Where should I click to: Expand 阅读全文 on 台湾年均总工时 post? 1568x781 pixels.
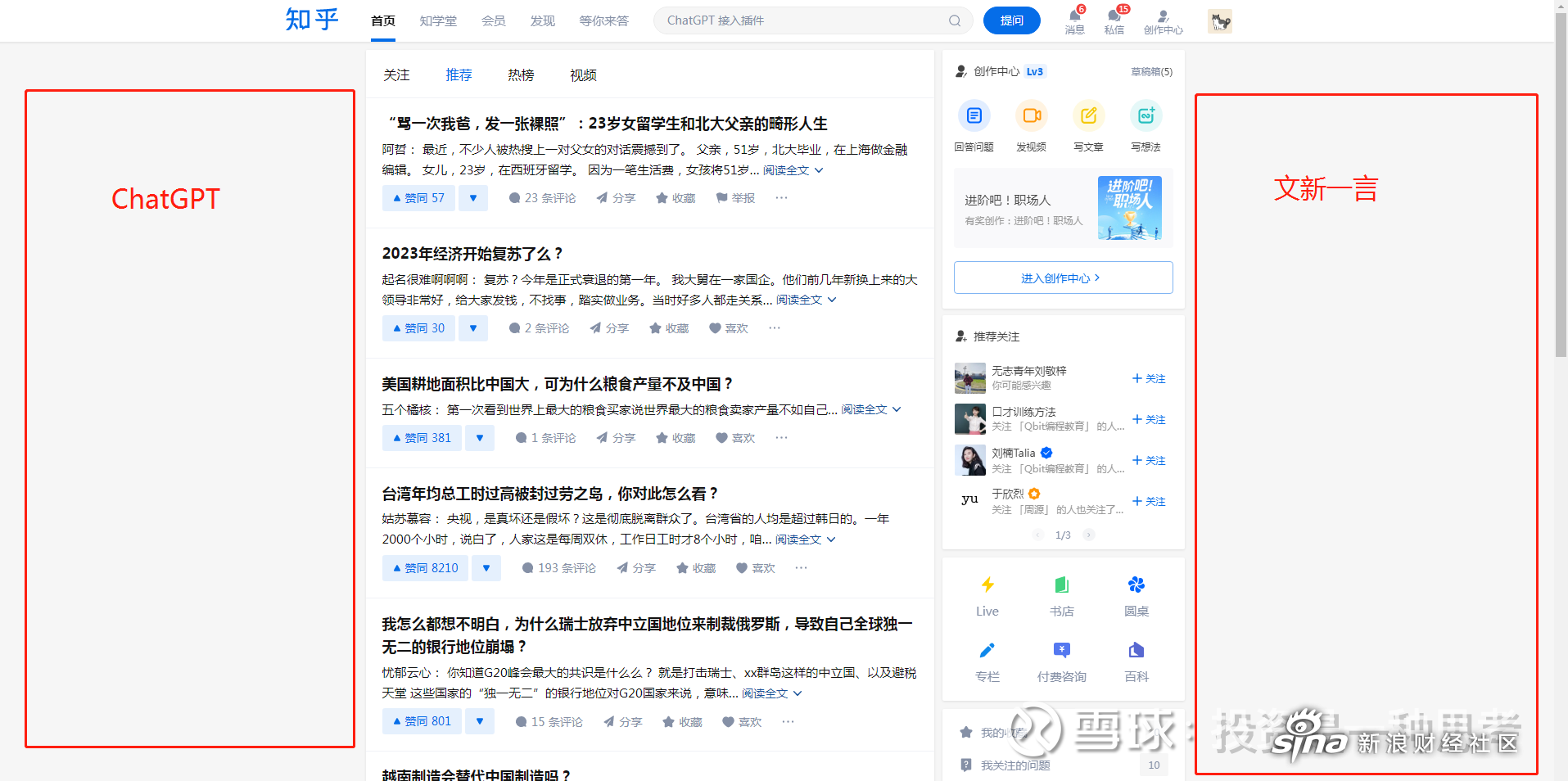click(x=806, y=539)
